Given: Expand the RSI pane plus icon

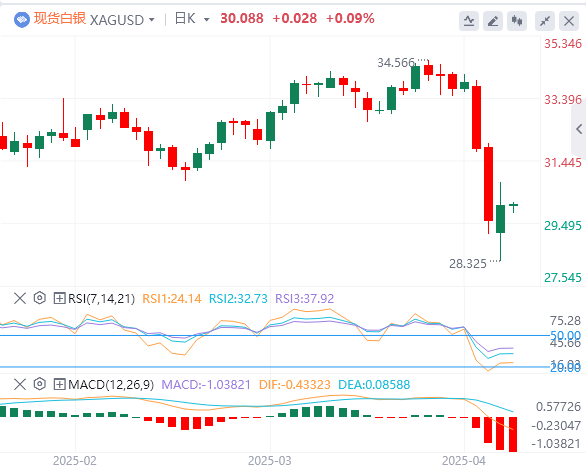Looking at the screenshot, I should [59, 298].
